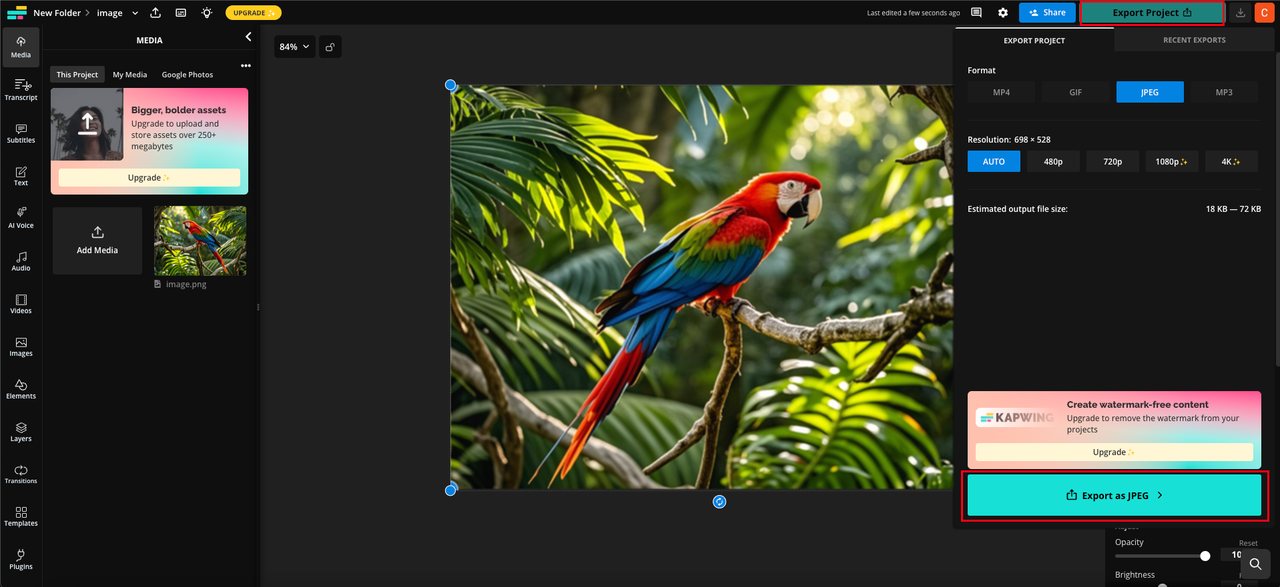
Task: Select 480p resolution
Action: pyautogui.click(x=1053, y=161)
